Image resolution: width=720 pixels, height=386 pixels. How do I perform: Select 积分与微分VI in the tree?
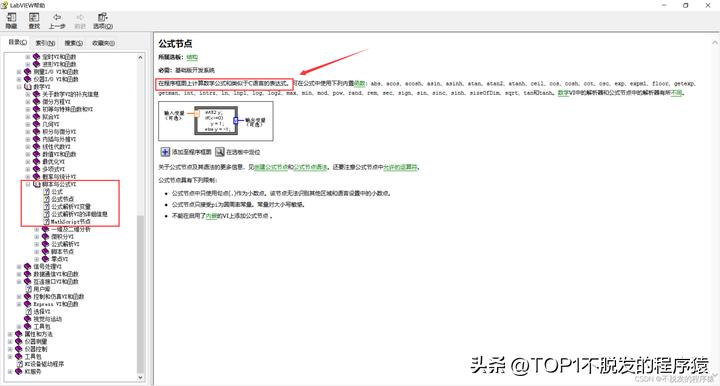point(59,132)
